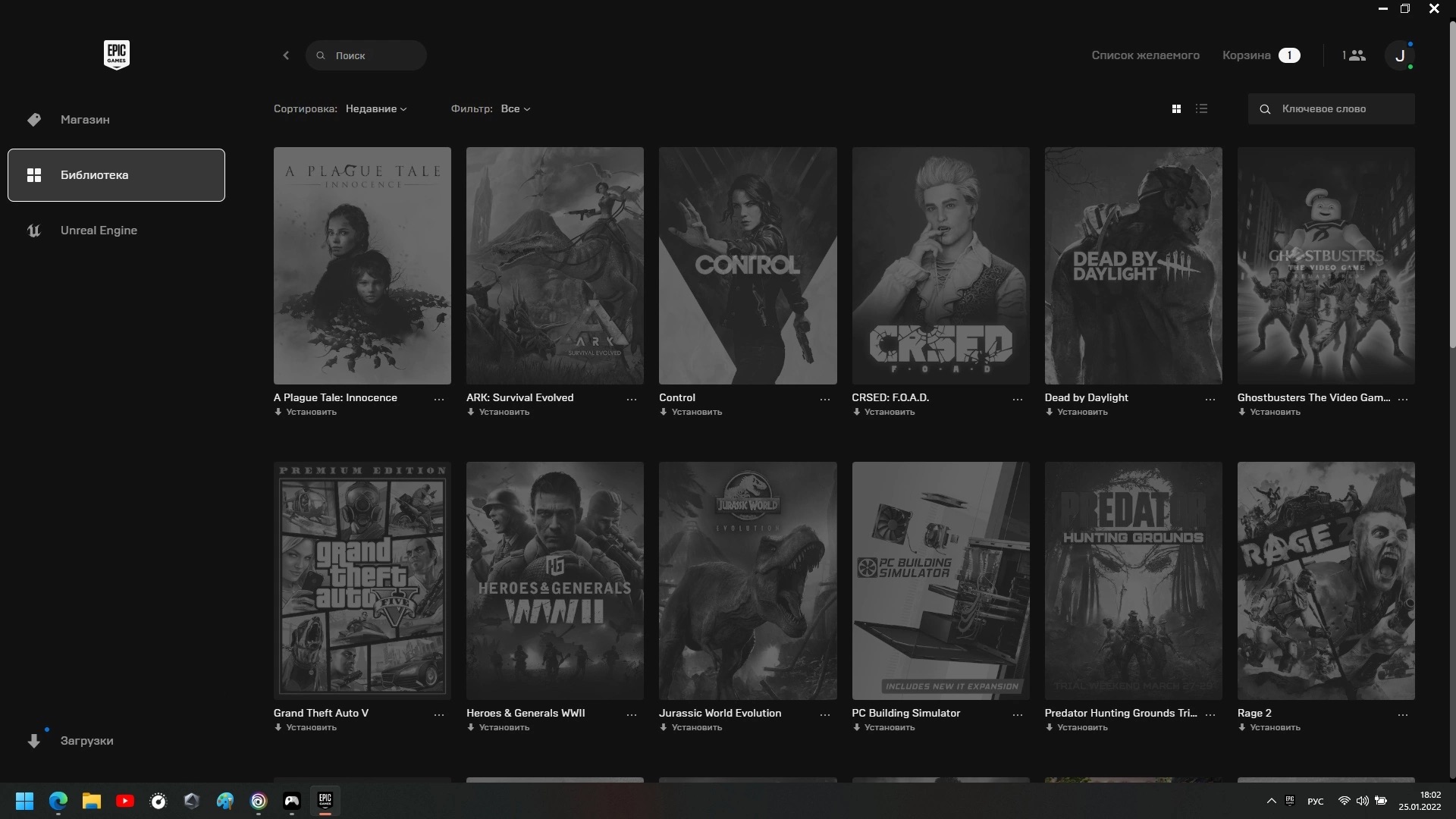Open Rage 2 options menu (three dots)
1456x819 pixels.
(1402, 714)
